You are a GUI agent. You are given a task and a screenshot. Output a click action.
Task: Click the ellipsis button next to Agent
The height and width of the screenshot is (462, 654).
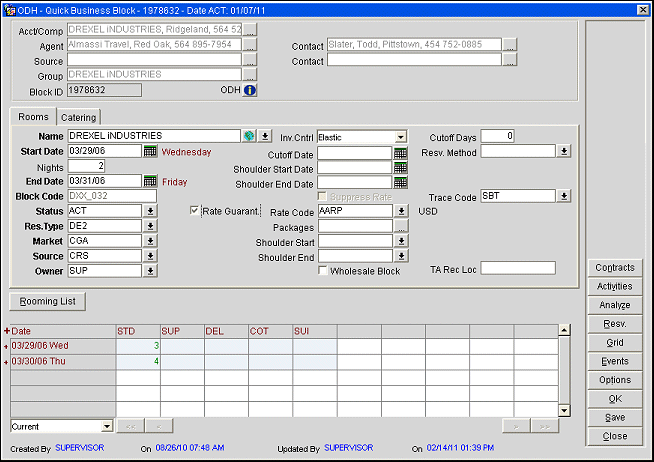tap(249, 46)
